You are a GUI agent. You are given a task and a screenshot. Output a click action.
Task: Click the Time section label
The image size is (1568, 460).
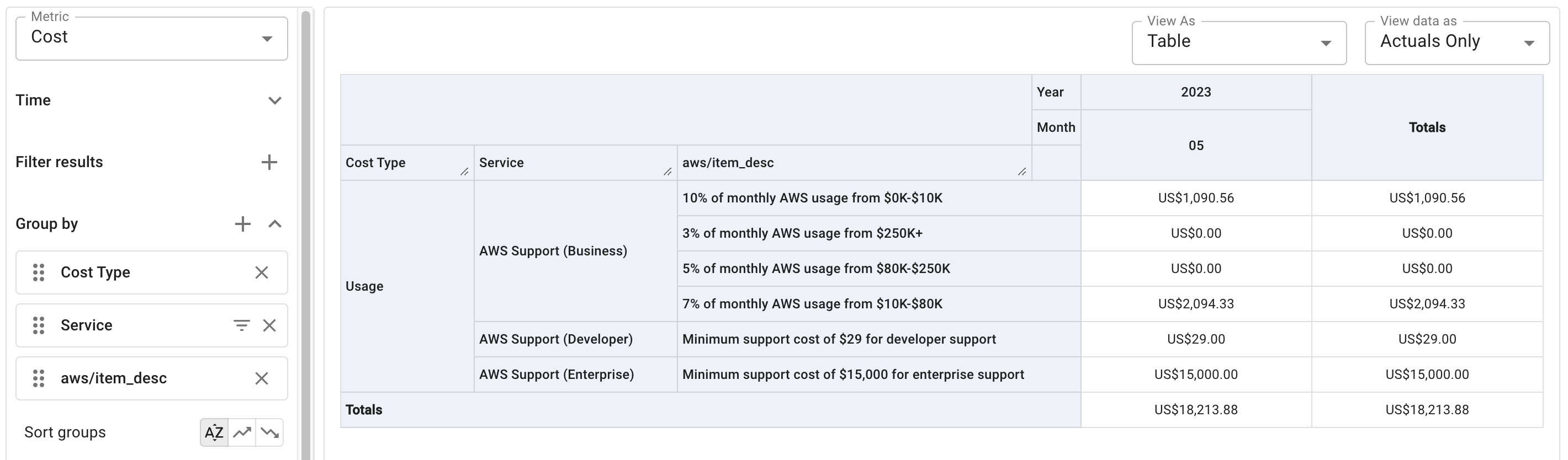[x=33, y=100]
